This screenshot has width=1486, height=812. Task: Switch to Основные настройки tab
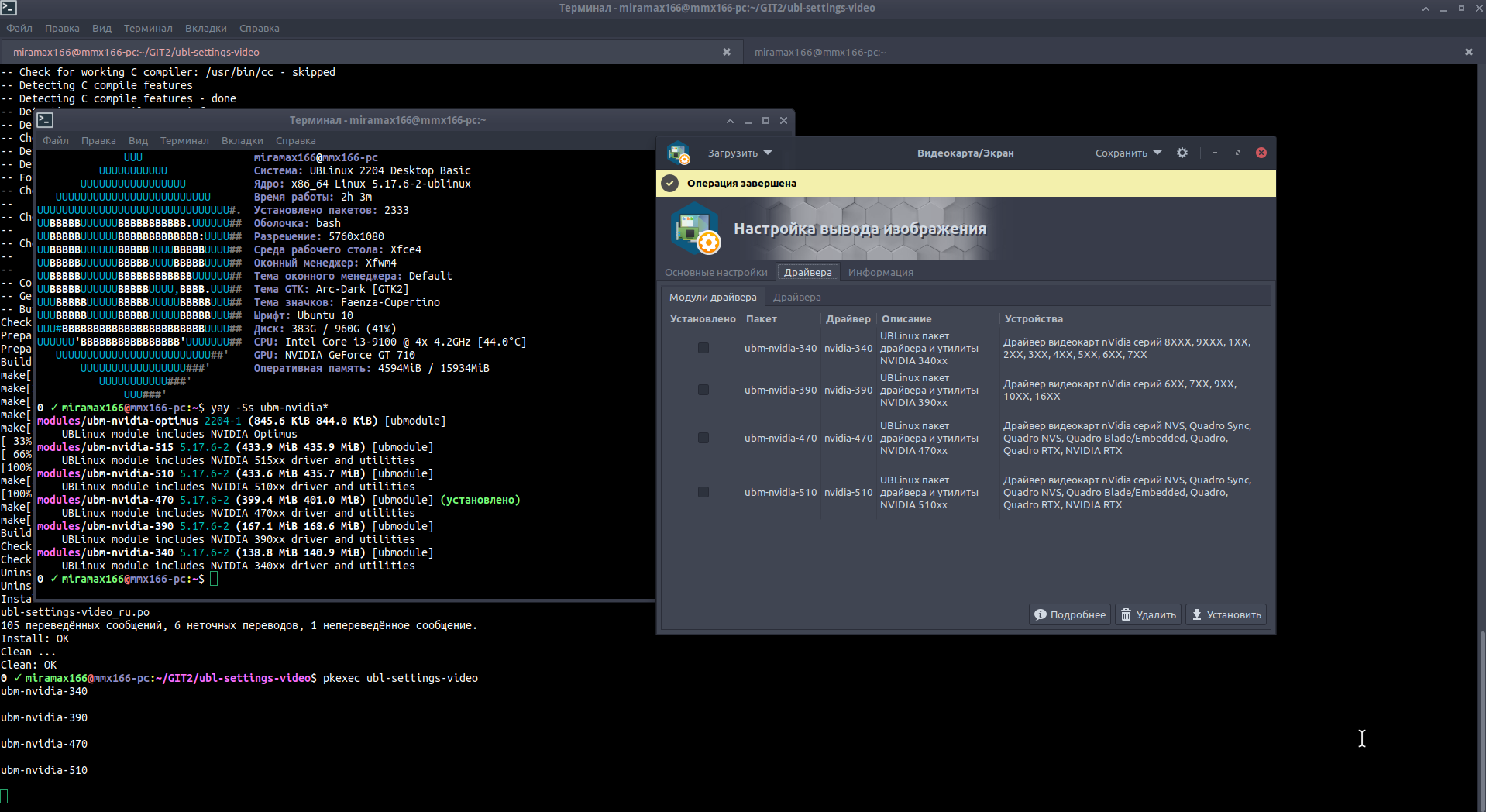tap(715, 273)
